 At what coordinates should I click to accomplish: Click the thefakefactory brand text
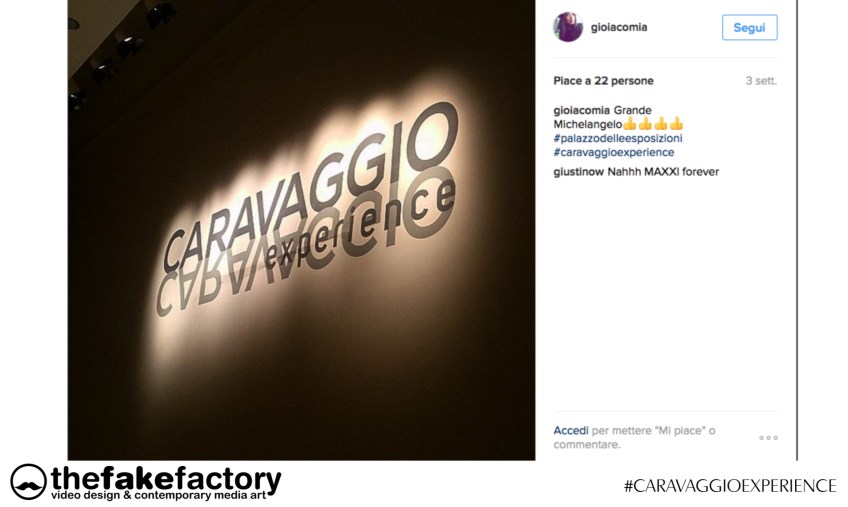167,478
